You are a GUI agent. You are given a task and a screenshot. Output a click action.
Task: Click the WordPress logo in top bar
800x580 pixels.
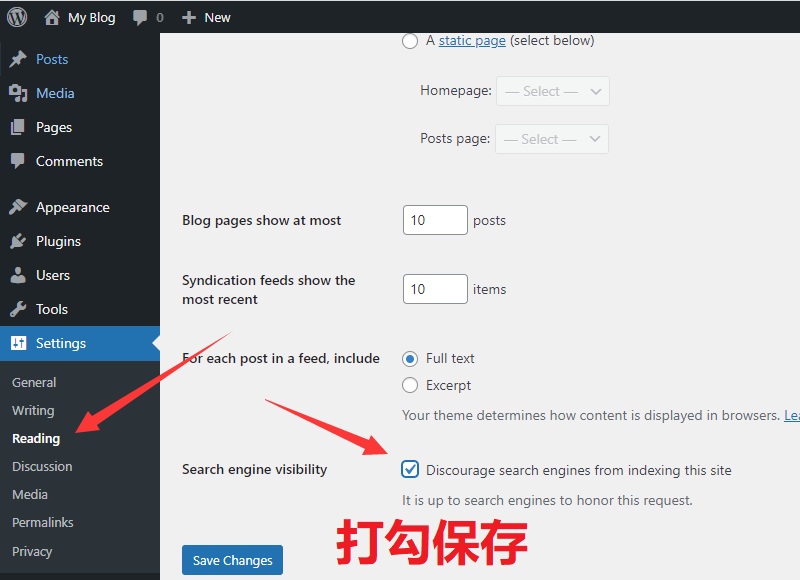click(16, 16)
